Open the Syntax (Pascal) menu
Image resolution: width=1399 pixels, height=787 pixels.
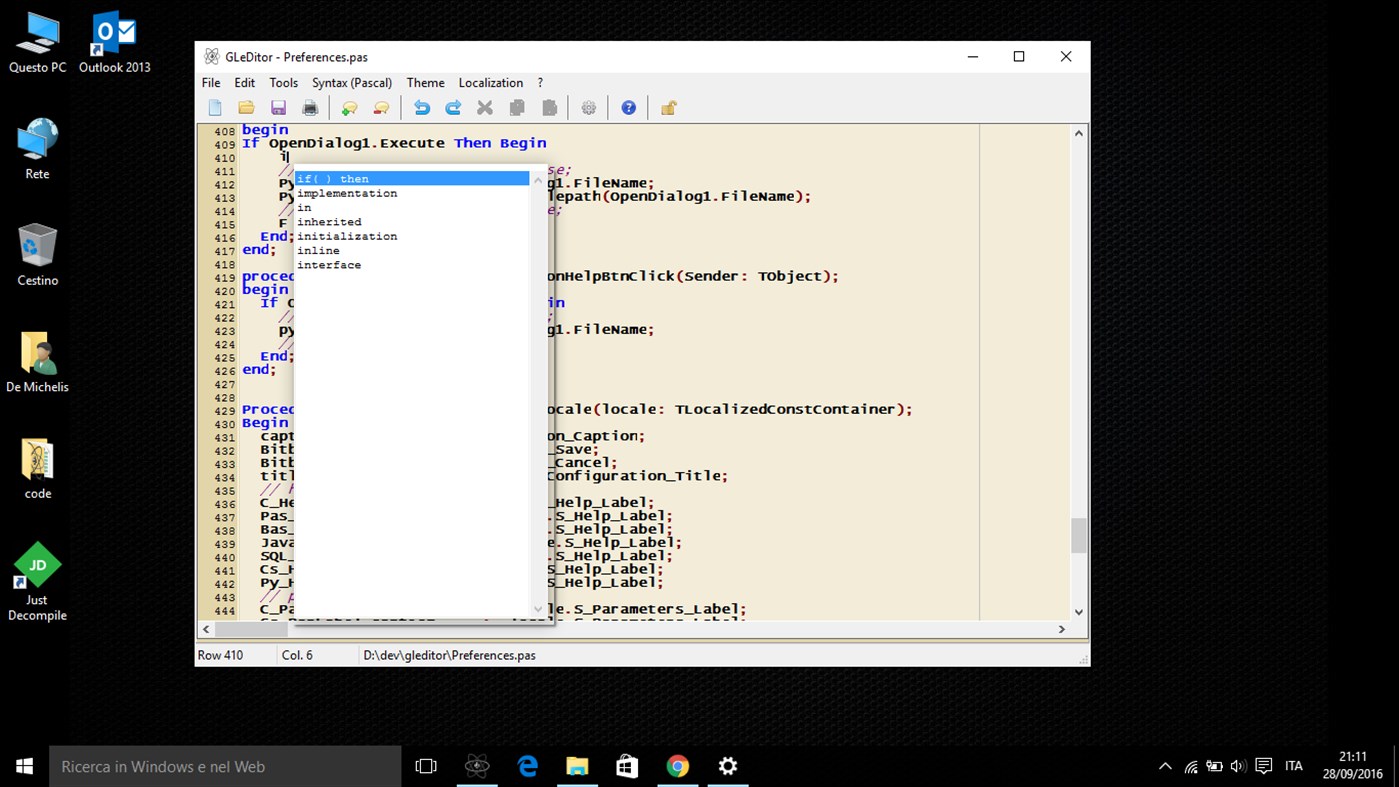pyautogui.click(x=352, y=82)
